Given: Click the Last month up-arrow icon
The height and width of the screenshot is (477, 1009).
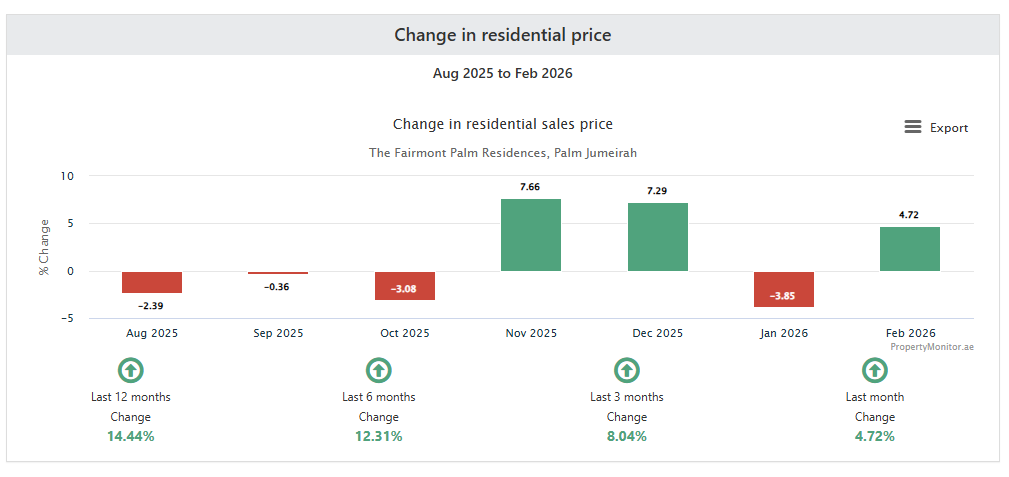Looking at the screenshot, I should (875, 371).
